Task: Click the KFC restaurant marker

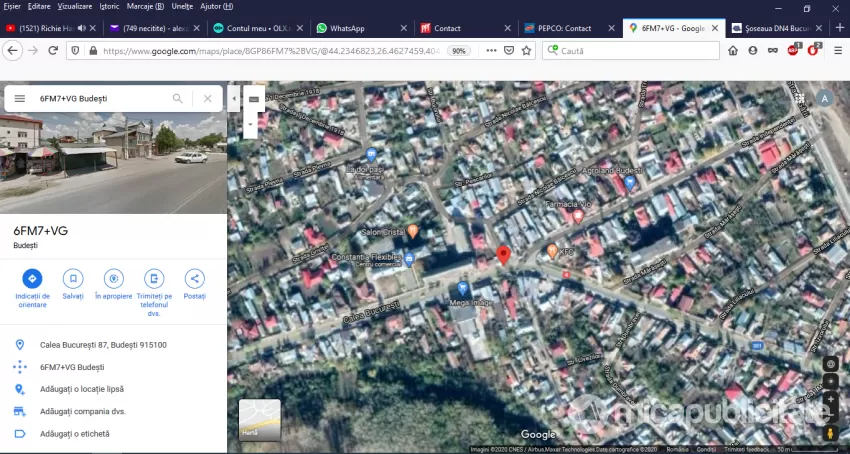Action: (552, 251)
